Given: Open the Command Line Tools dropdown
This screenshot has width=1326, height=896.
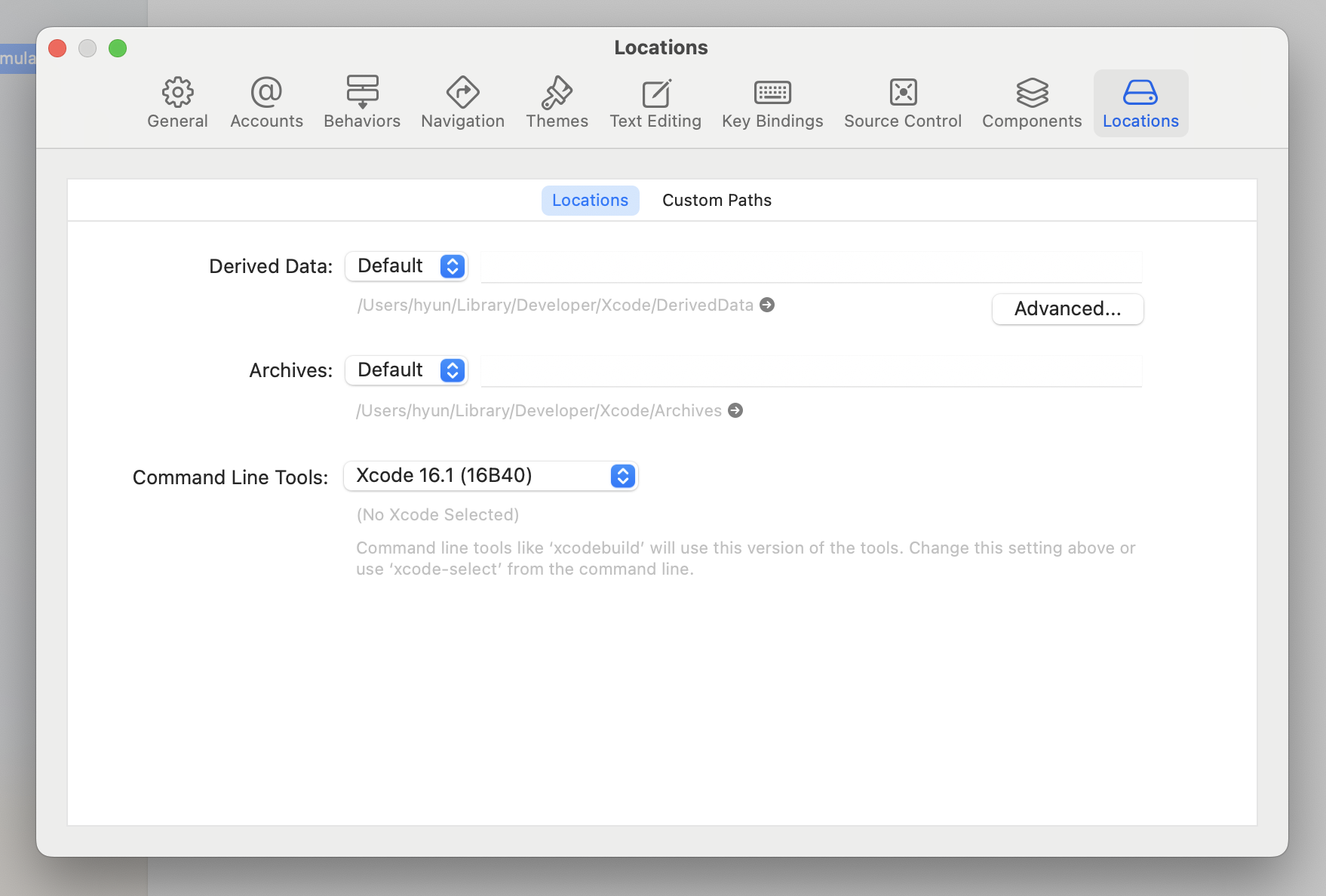Looking at the screenshot, I should pos(491,476).
